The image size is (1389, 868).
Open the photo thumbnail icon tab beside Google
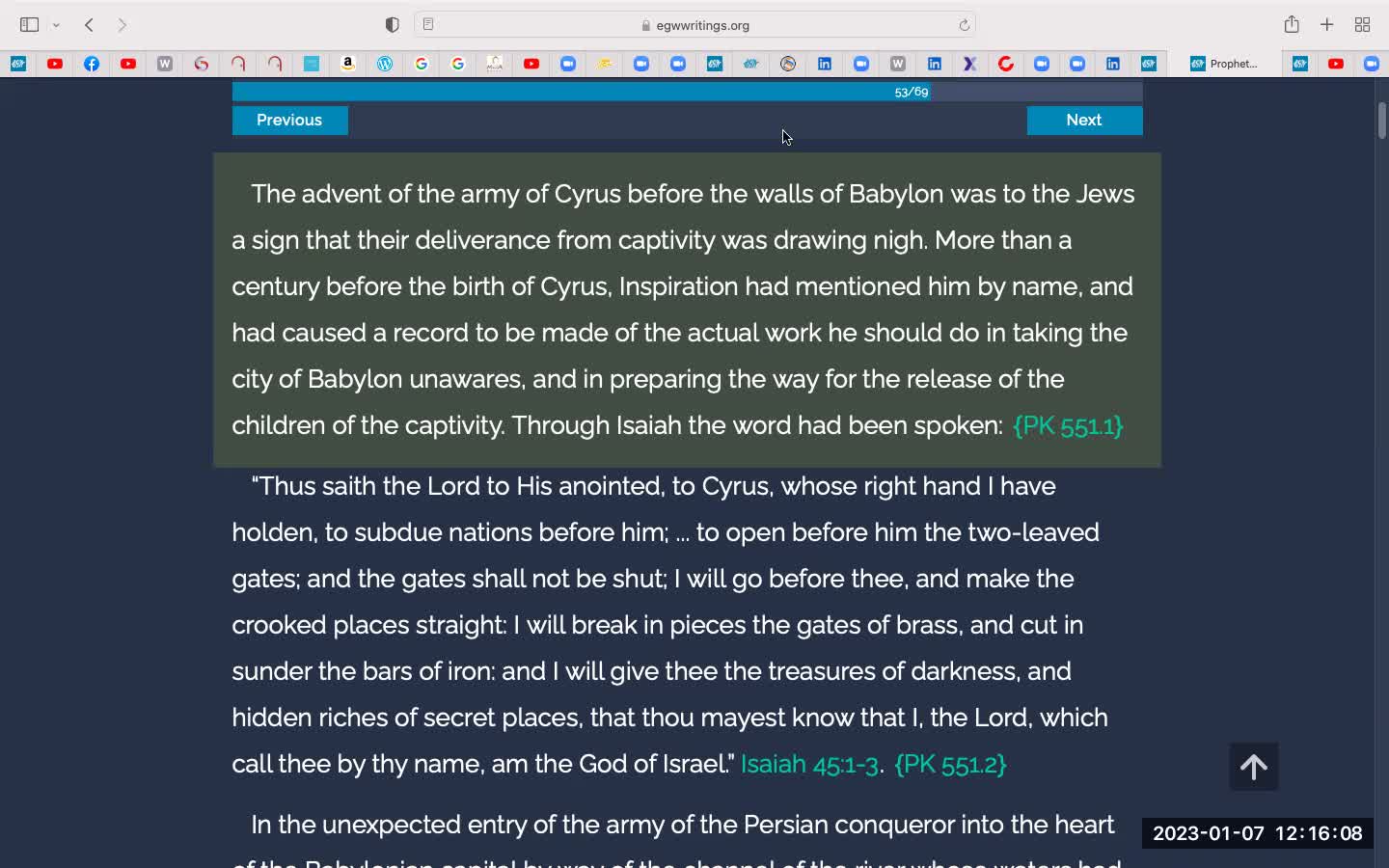click(x=495, y=64)
